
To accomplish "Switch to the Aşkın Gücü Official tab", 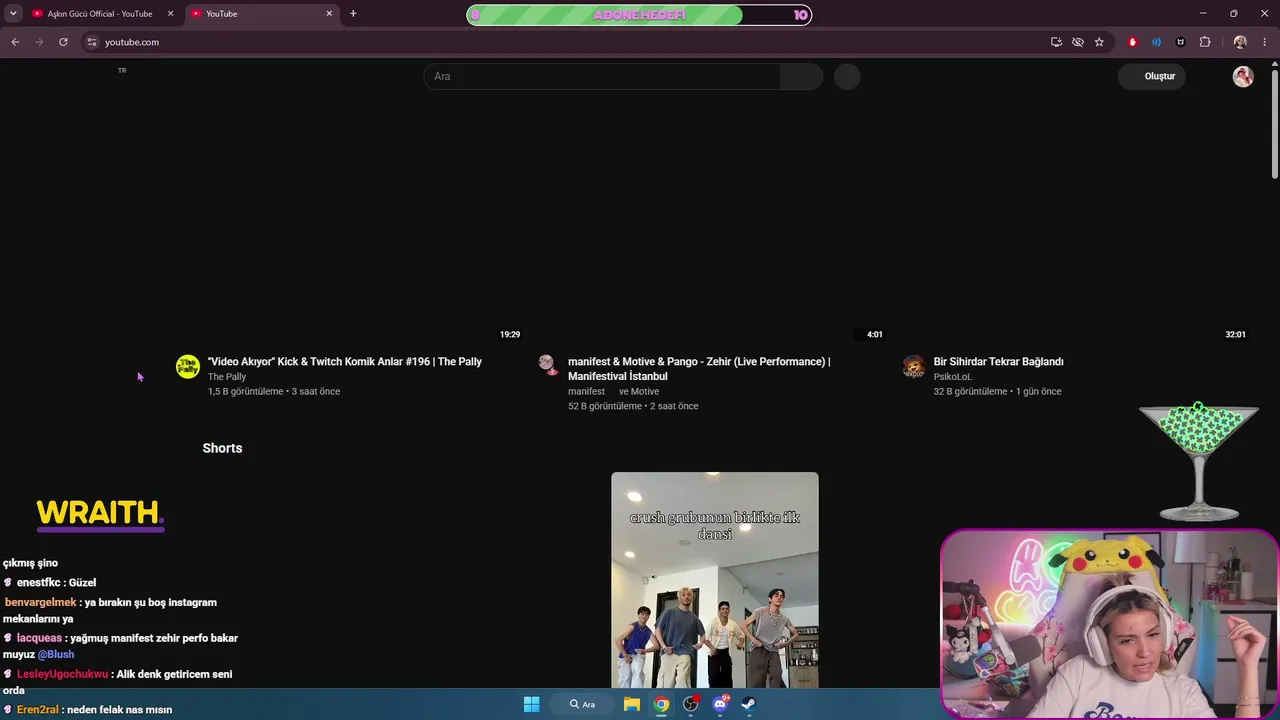I will (100, 14).
